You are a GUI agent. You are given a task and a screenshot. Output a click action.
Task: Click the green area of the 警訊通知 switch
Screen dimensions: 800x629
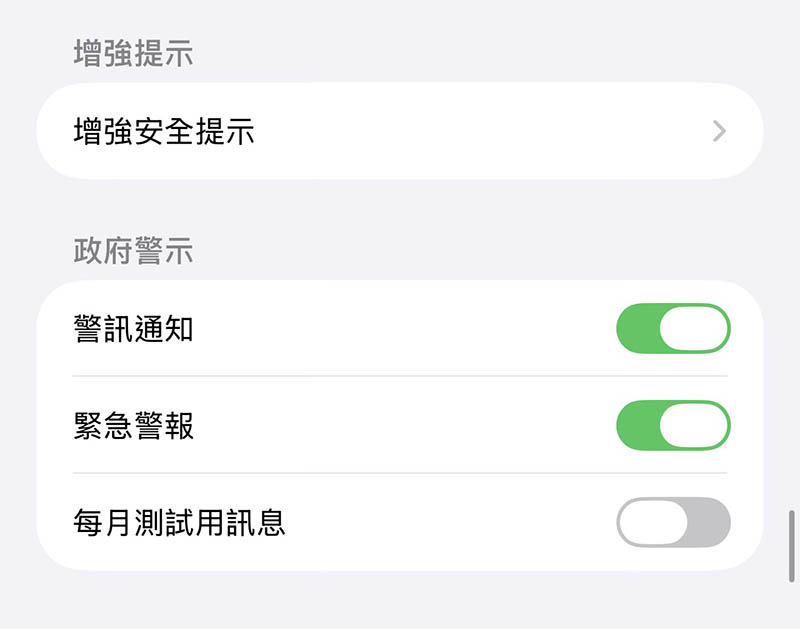pyautogui.click(x=637, y=329)
